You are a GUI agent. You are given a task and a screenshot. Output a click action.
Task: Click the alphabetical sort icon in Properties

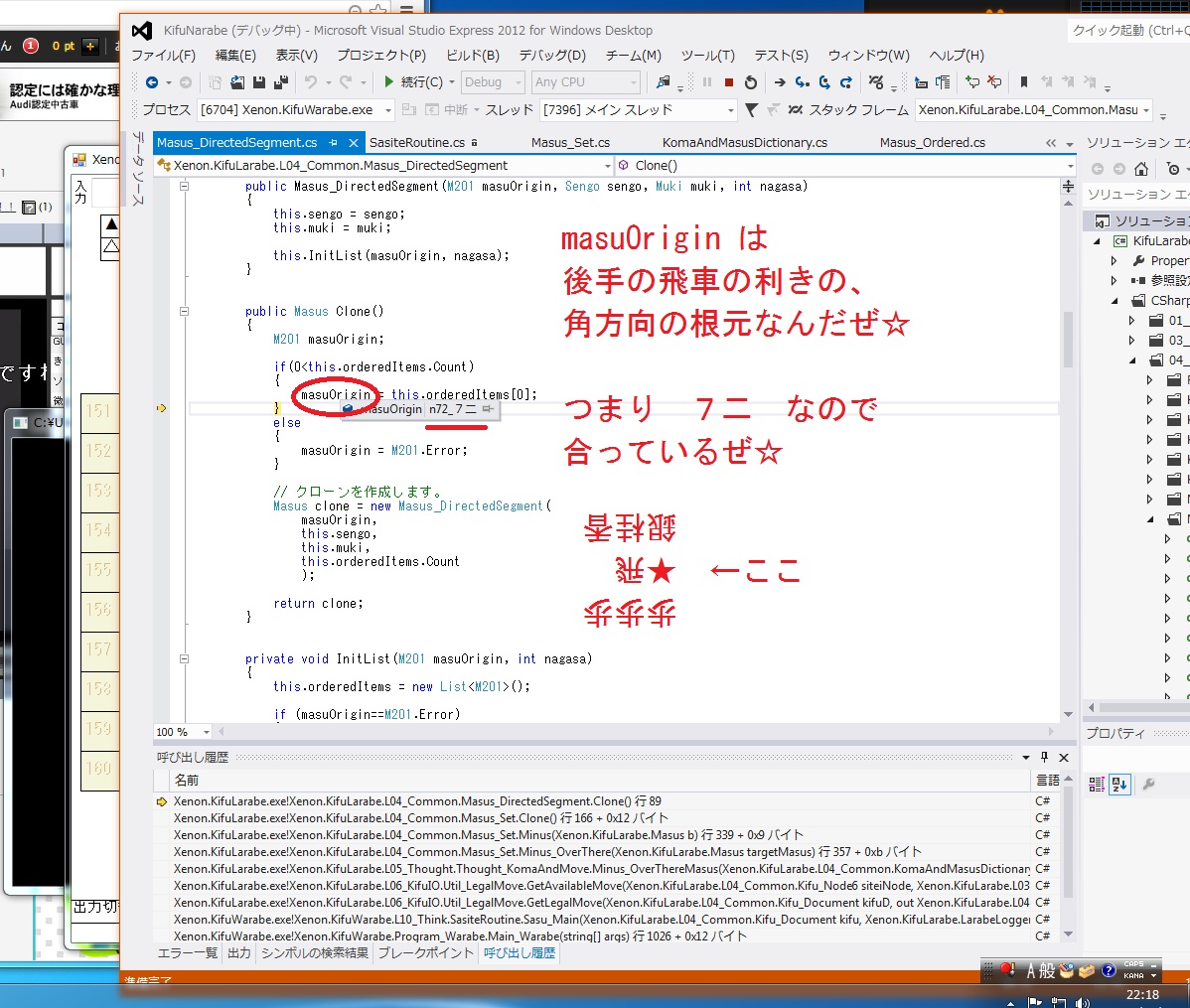coord(1120,785)
